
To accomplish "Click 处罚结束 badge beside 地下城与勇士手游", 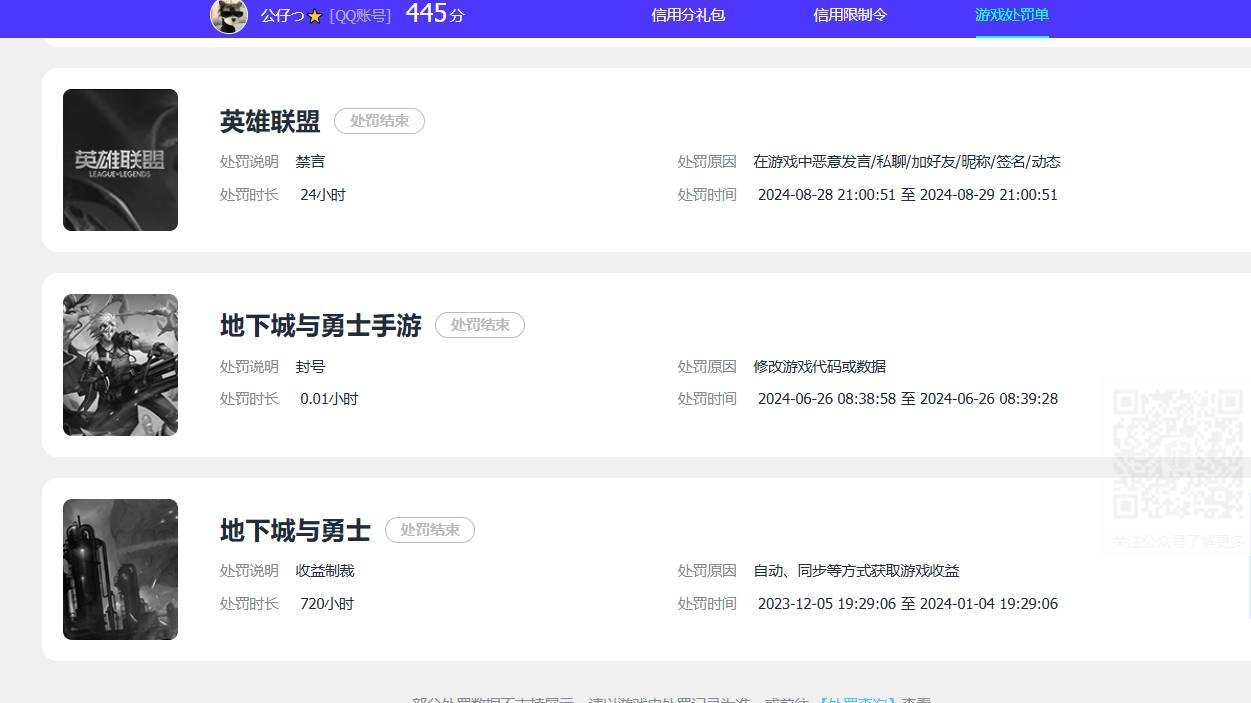I will 480,325.
